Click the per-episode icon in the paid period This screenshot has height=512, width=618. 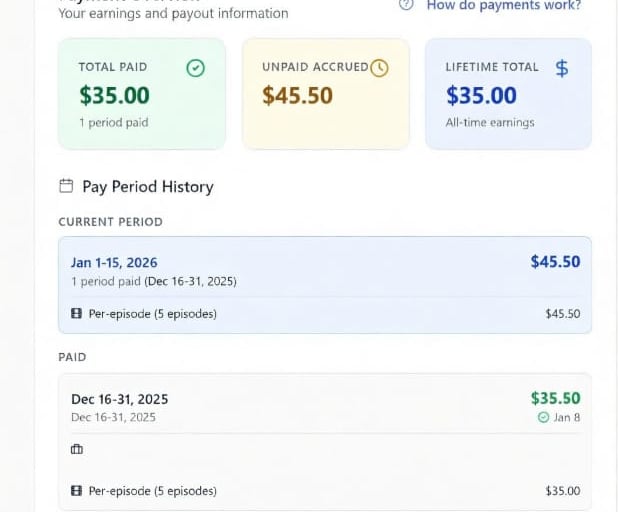(x=76, y=491)
